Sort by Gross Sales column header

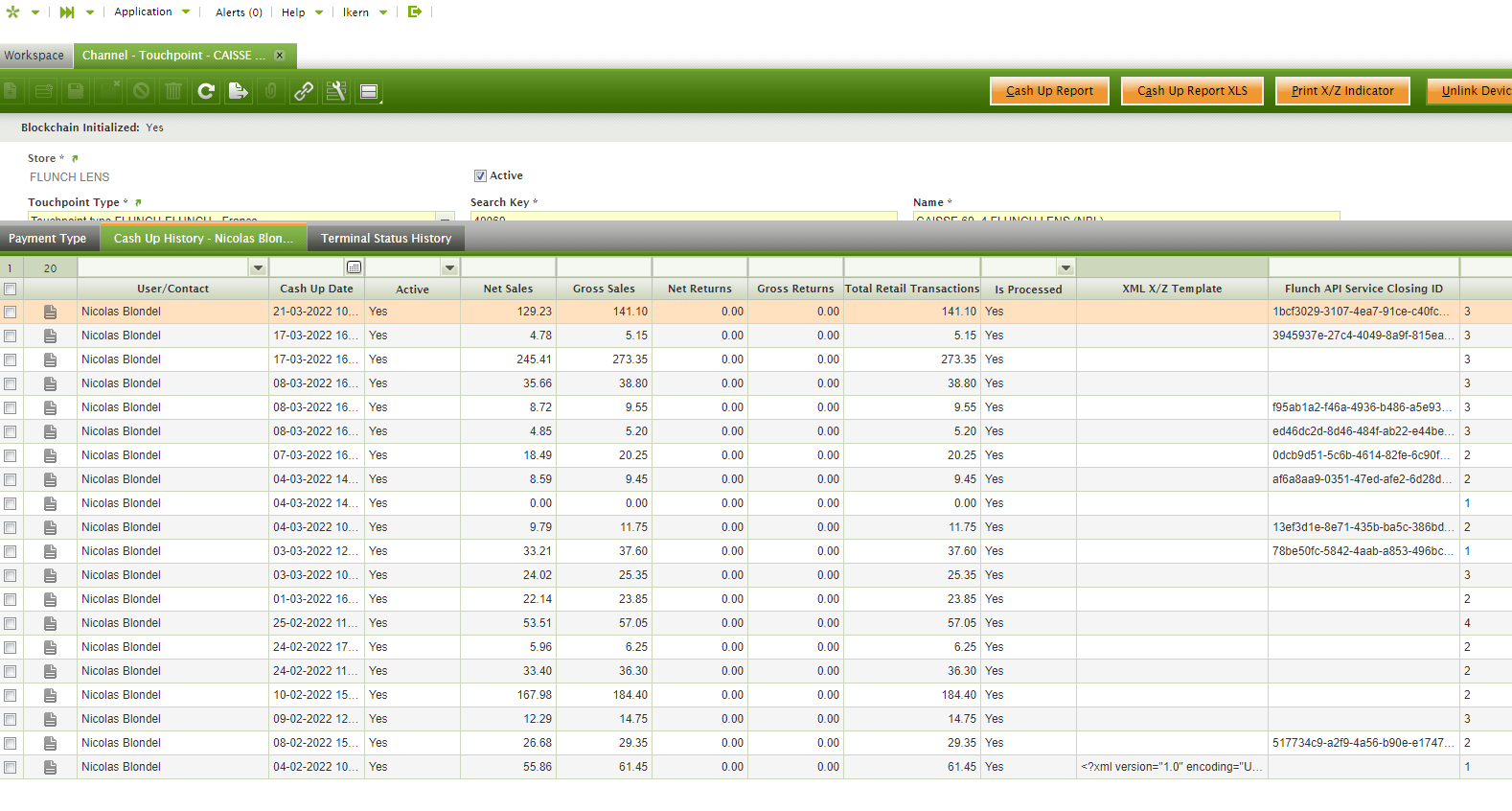click(x=604, y=289)
